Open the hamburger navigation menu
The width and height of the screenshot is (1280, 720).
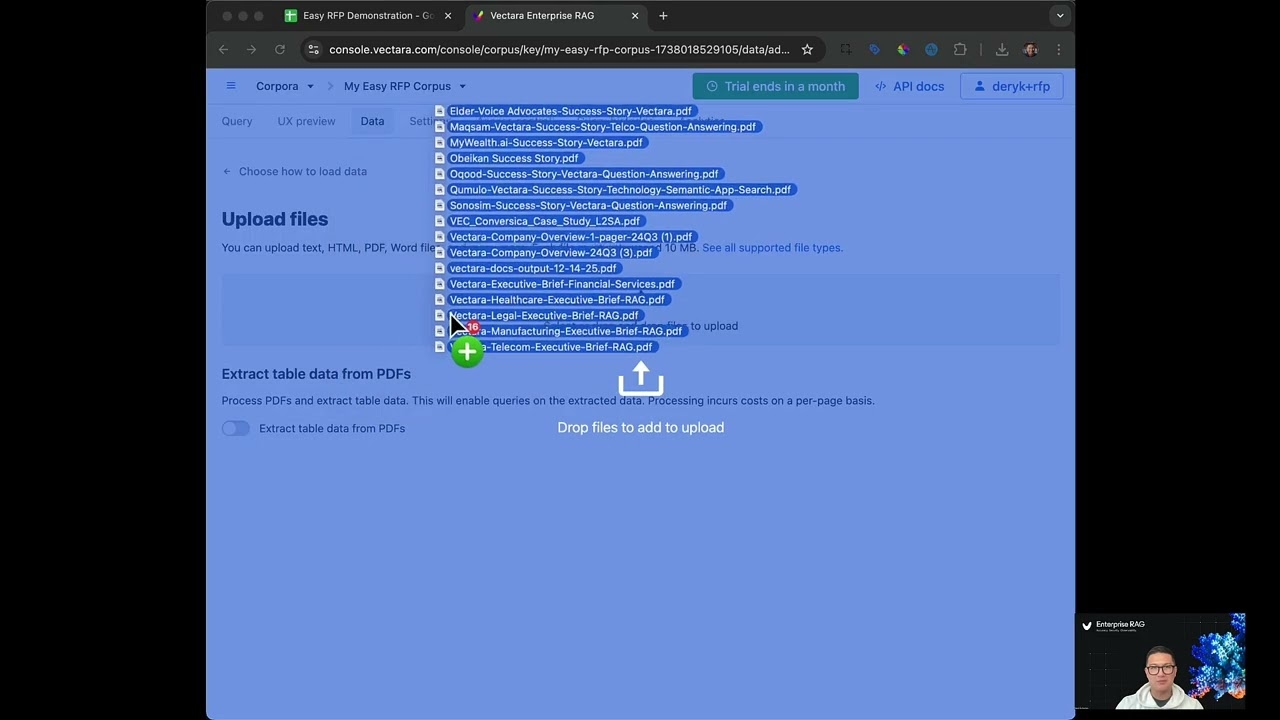point(231,86)
